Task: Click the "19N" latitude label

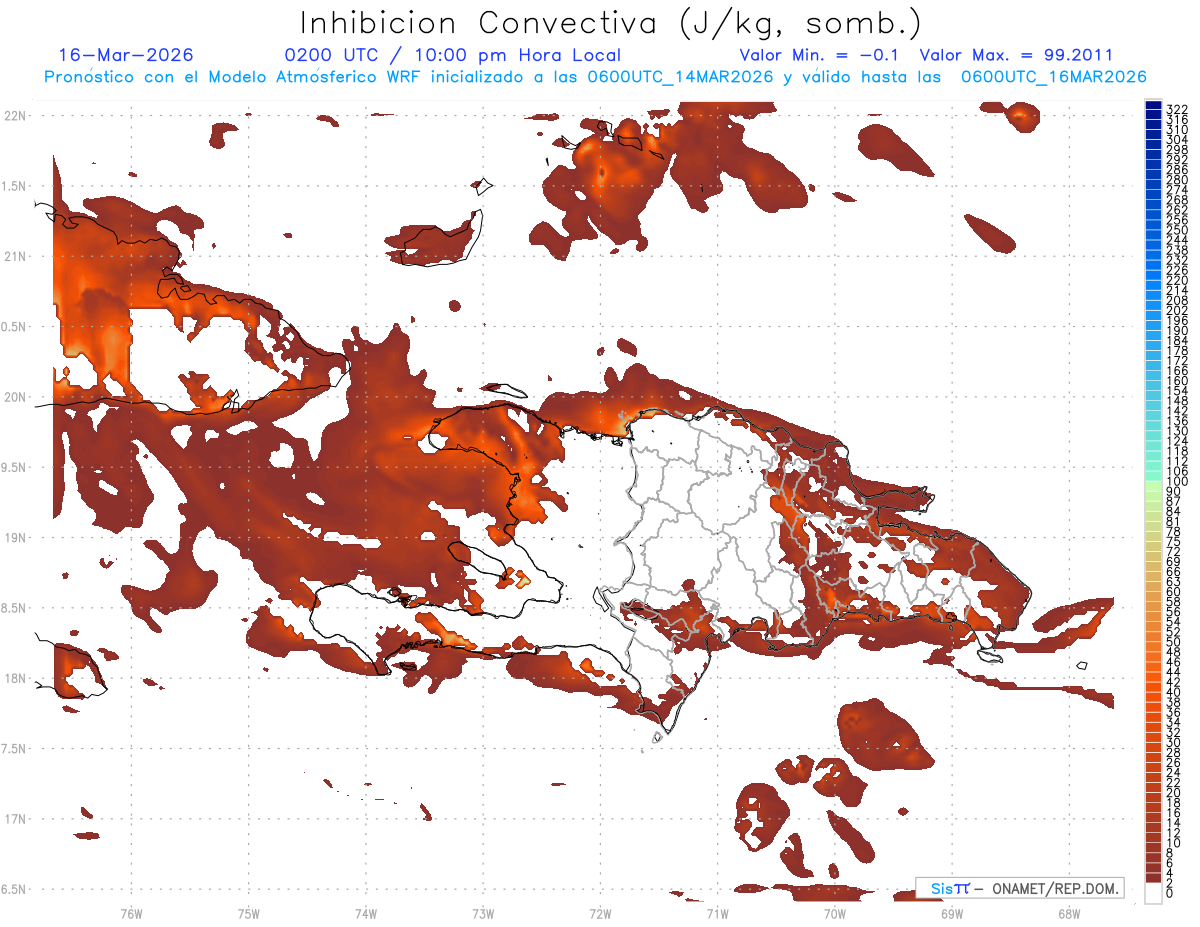Action: click(17, 538)
